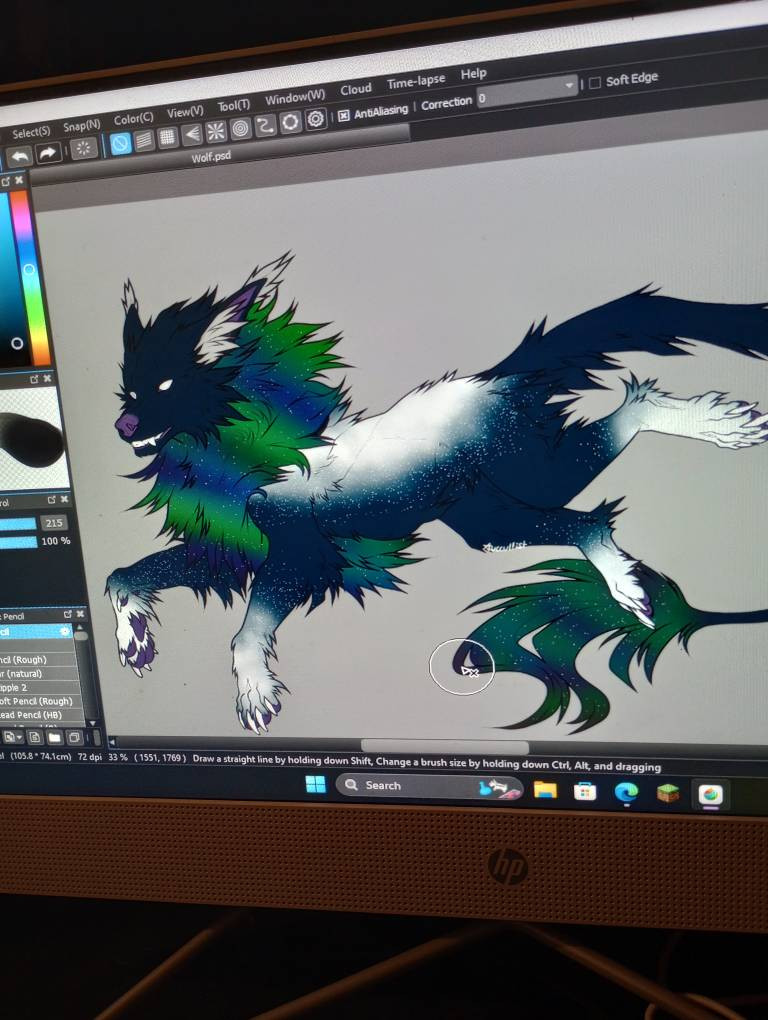Open the Window(W) menu
The width and height of the screenshot is (768, 1020).
295,98
